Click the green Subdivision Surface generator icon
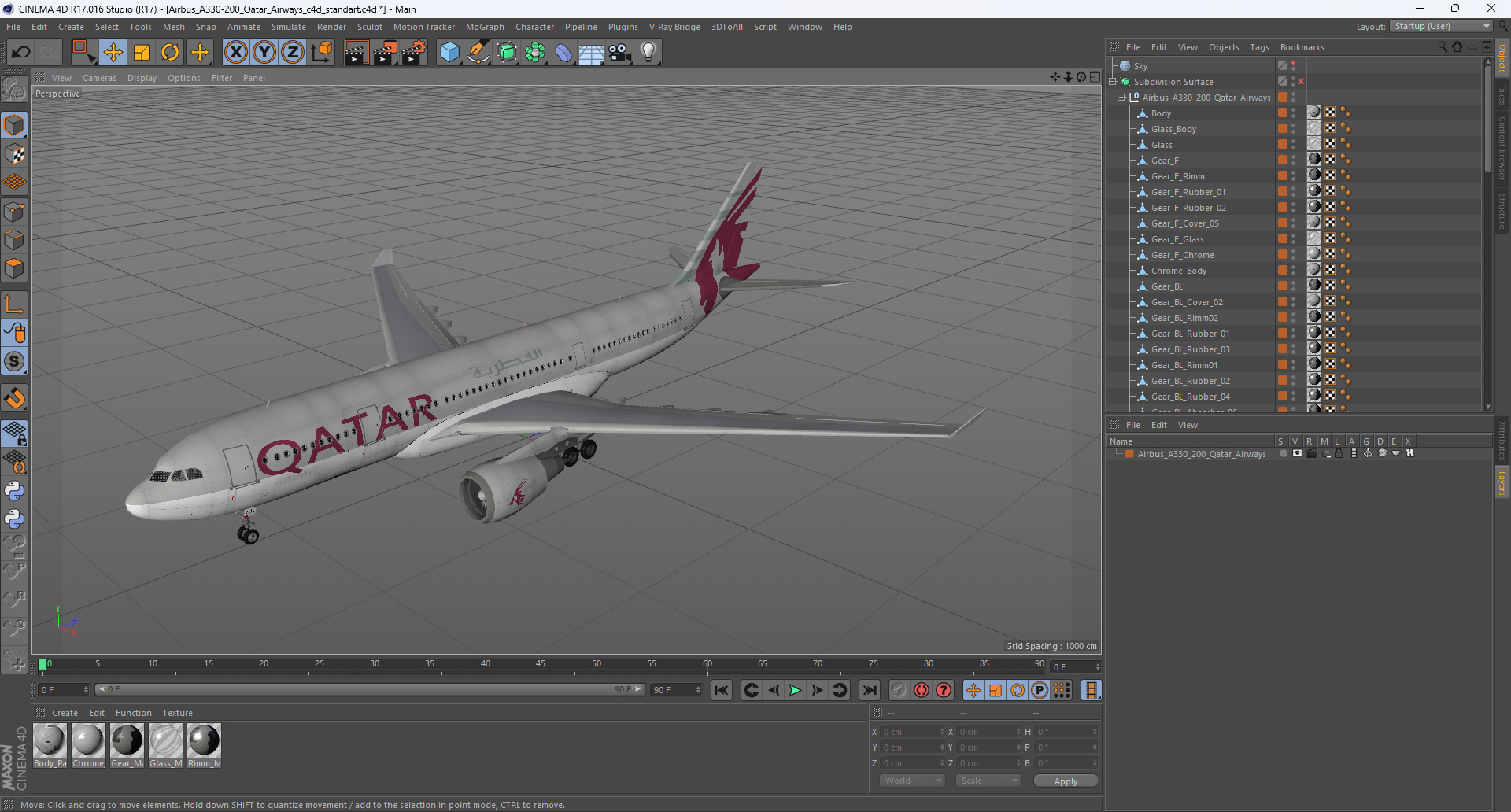The height and width of the screenshot is (812, 1511). click(507, 53)
